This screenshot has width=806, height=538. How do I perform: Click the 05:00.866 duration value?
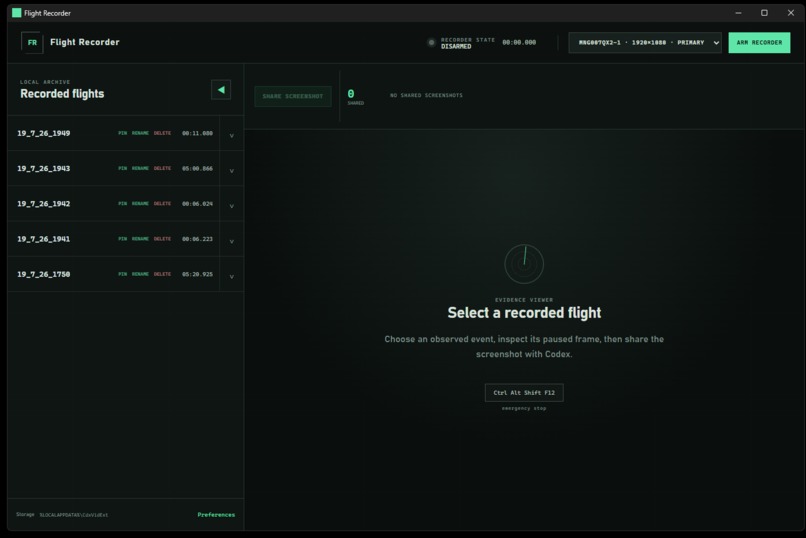click(197, 168)
